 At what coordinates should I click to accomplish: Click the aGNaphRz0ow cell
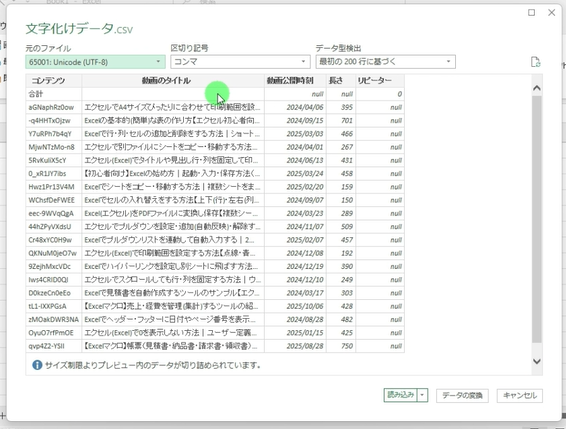(54, 107)
